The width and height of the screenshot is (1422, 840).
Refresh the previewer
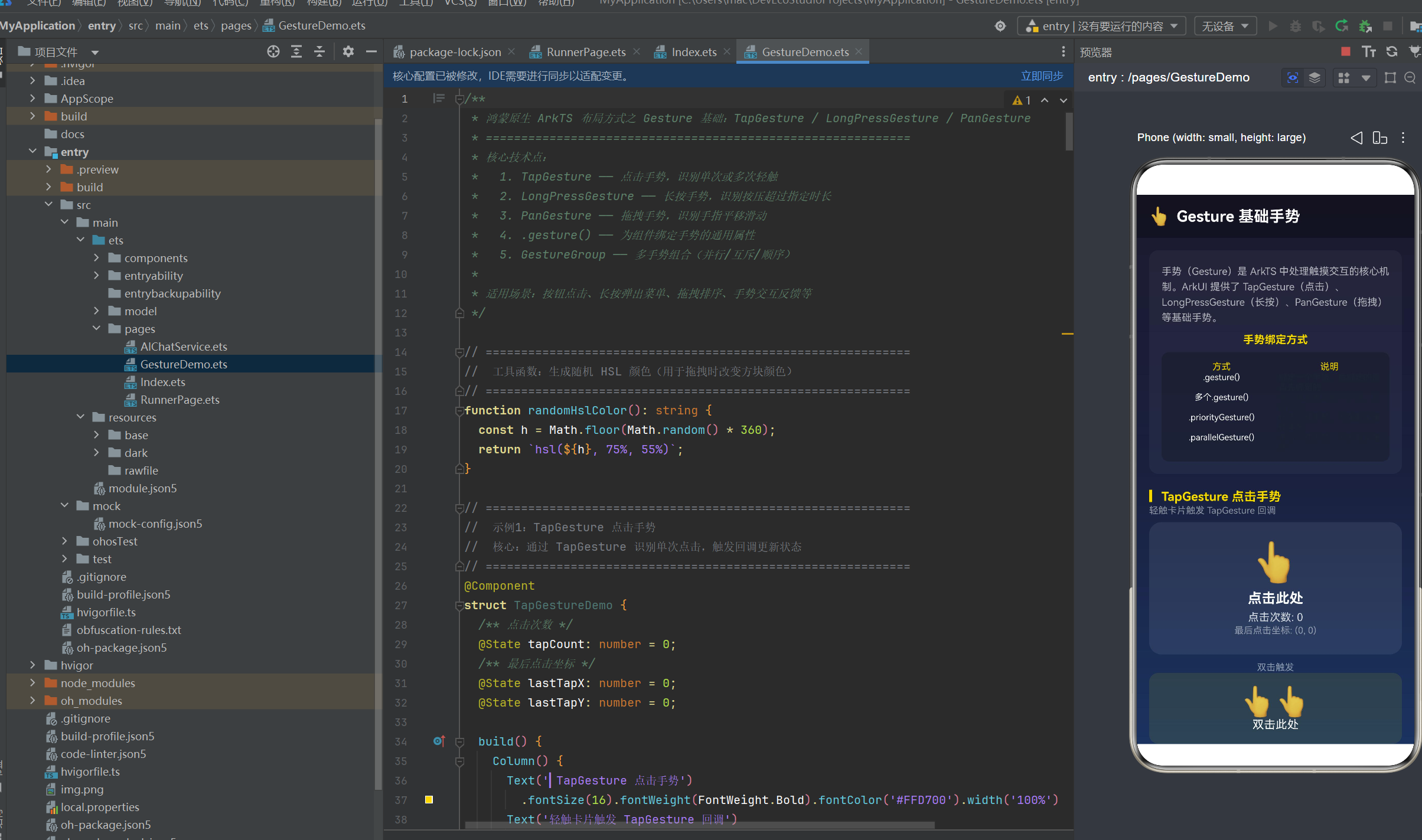[1392, 52]
